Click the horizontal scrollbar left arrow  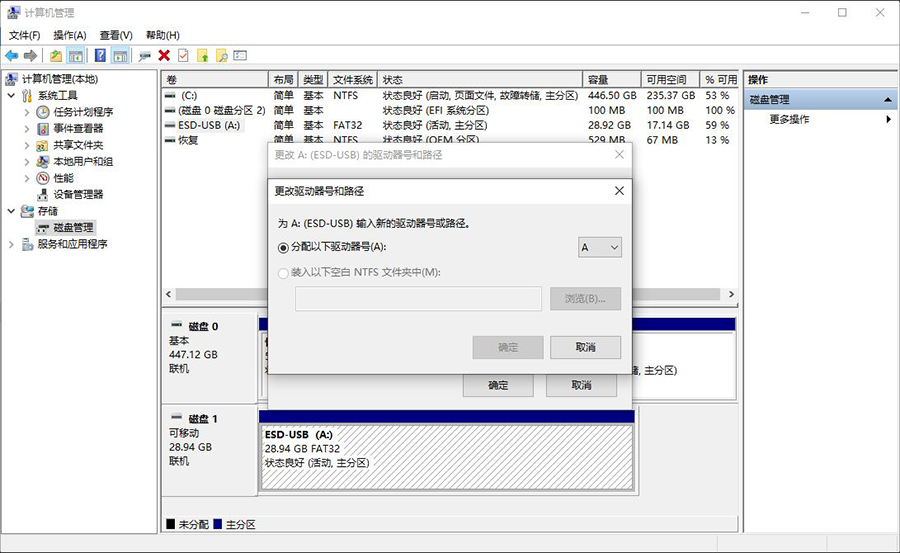pyautogui.click(x=169, y=294)
